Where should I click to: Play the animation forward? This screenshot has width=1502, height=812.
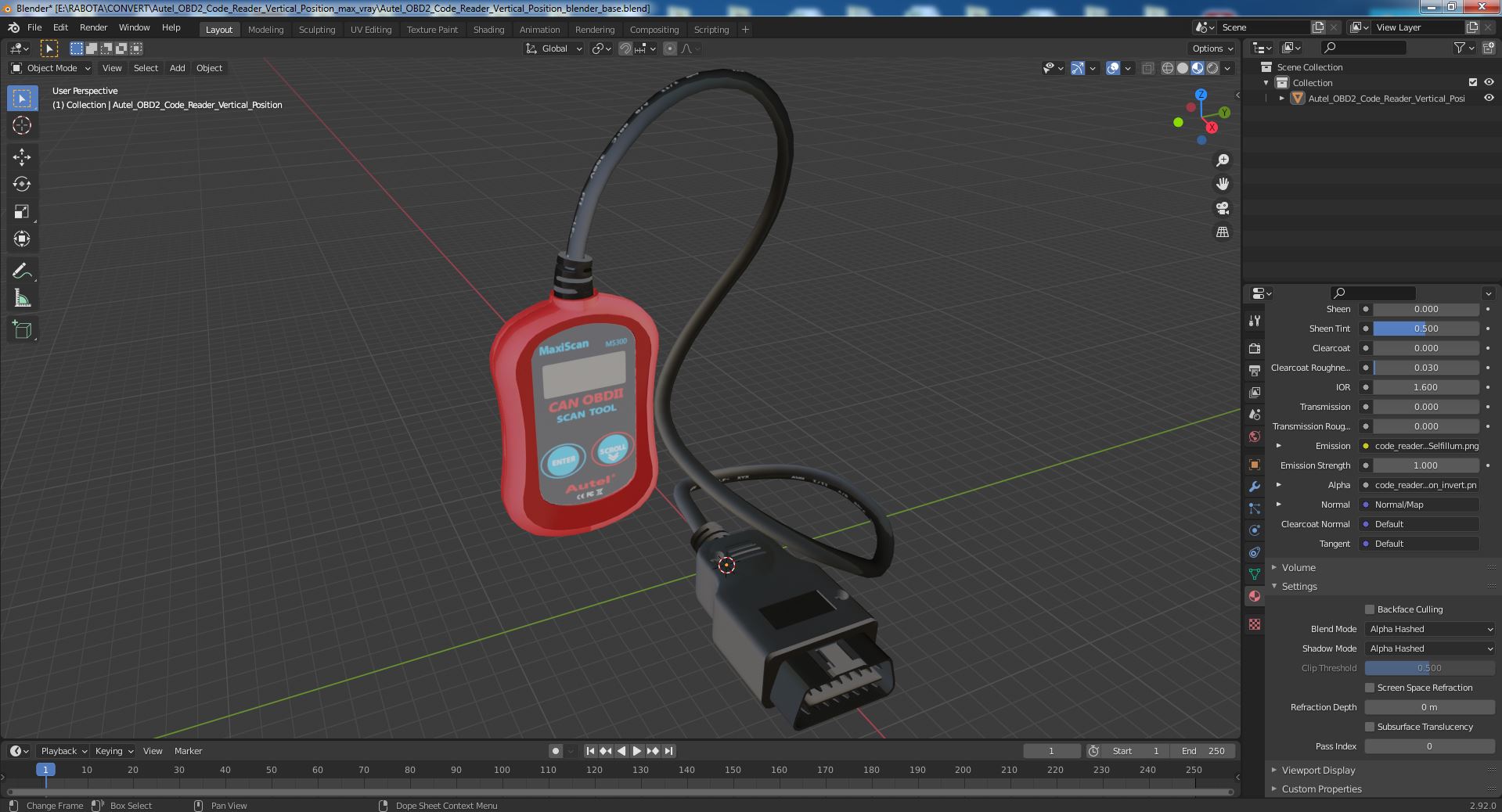tap(637, 751)
